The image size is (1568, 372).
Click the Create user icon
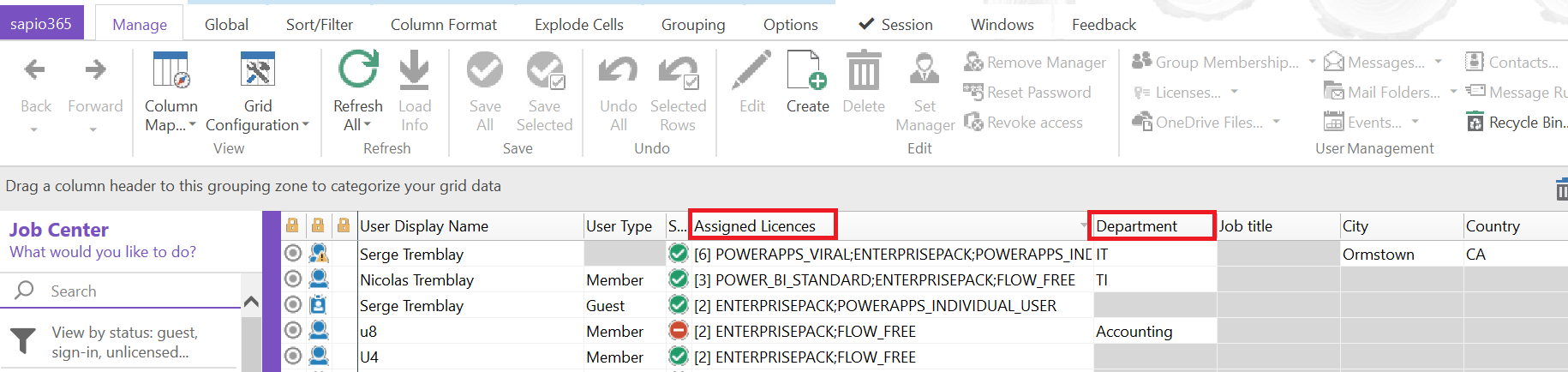pyautogui.click(x=807, y=70)
